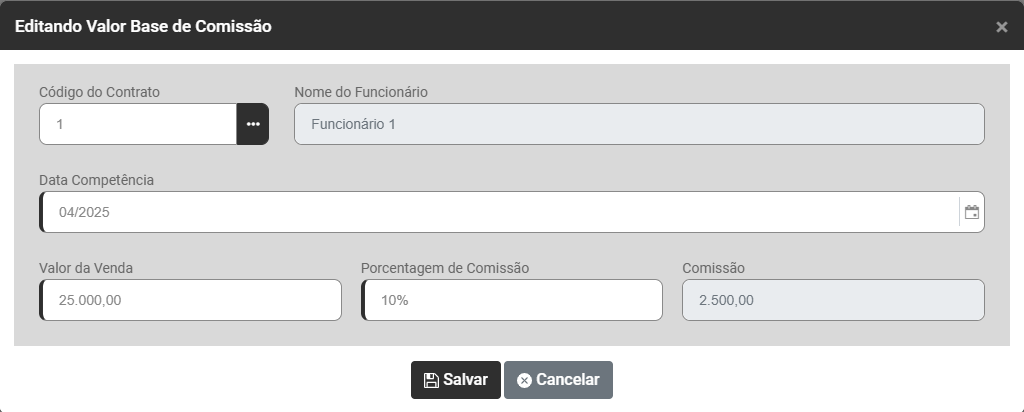This screenshot has width=1024, height=412.
Task: Click the Editando Valor Base de Comissão title
Action: 143,26
